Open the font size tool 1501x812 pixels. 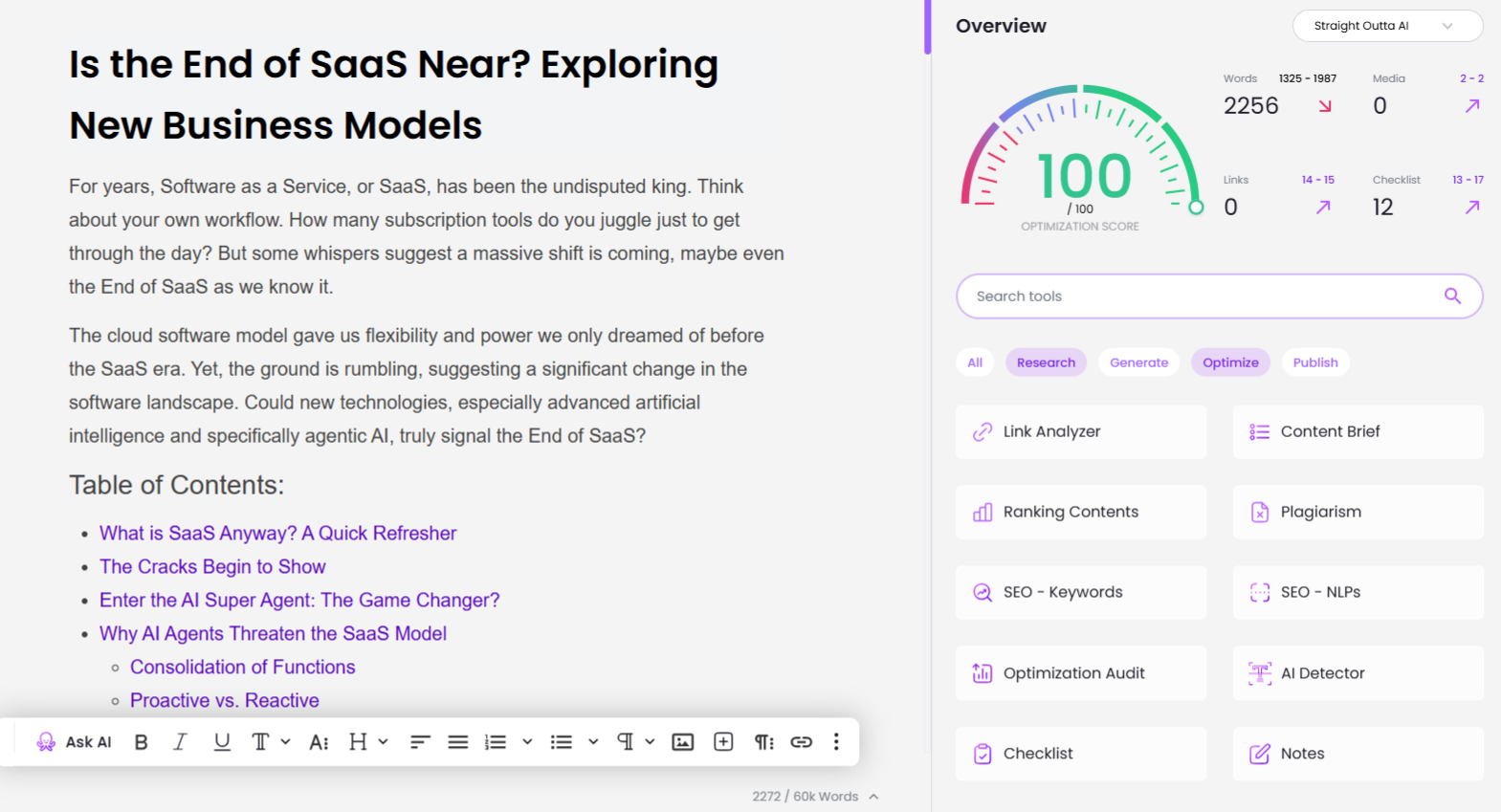[x=320, y=742]
